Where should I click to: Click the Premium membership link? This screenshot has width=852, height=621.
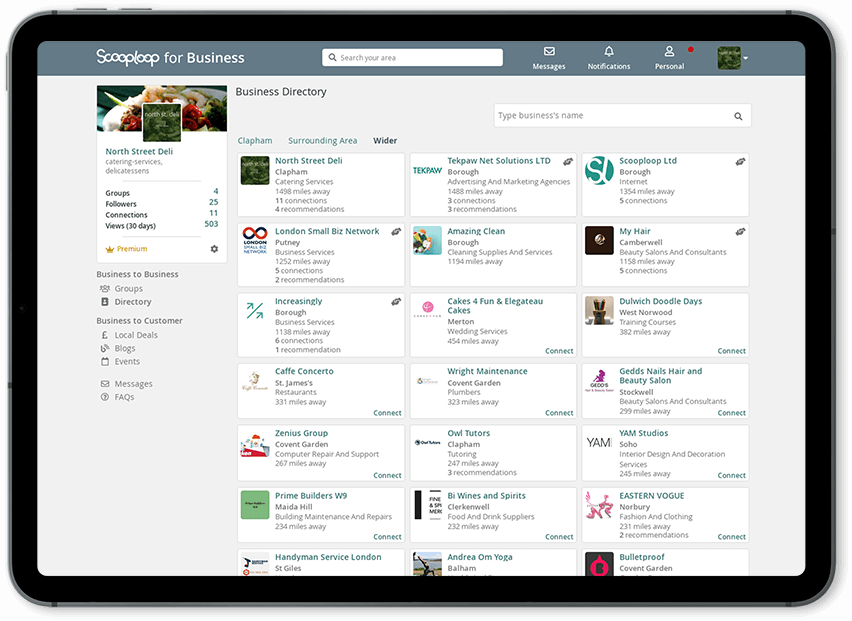[x=132, y=249]
